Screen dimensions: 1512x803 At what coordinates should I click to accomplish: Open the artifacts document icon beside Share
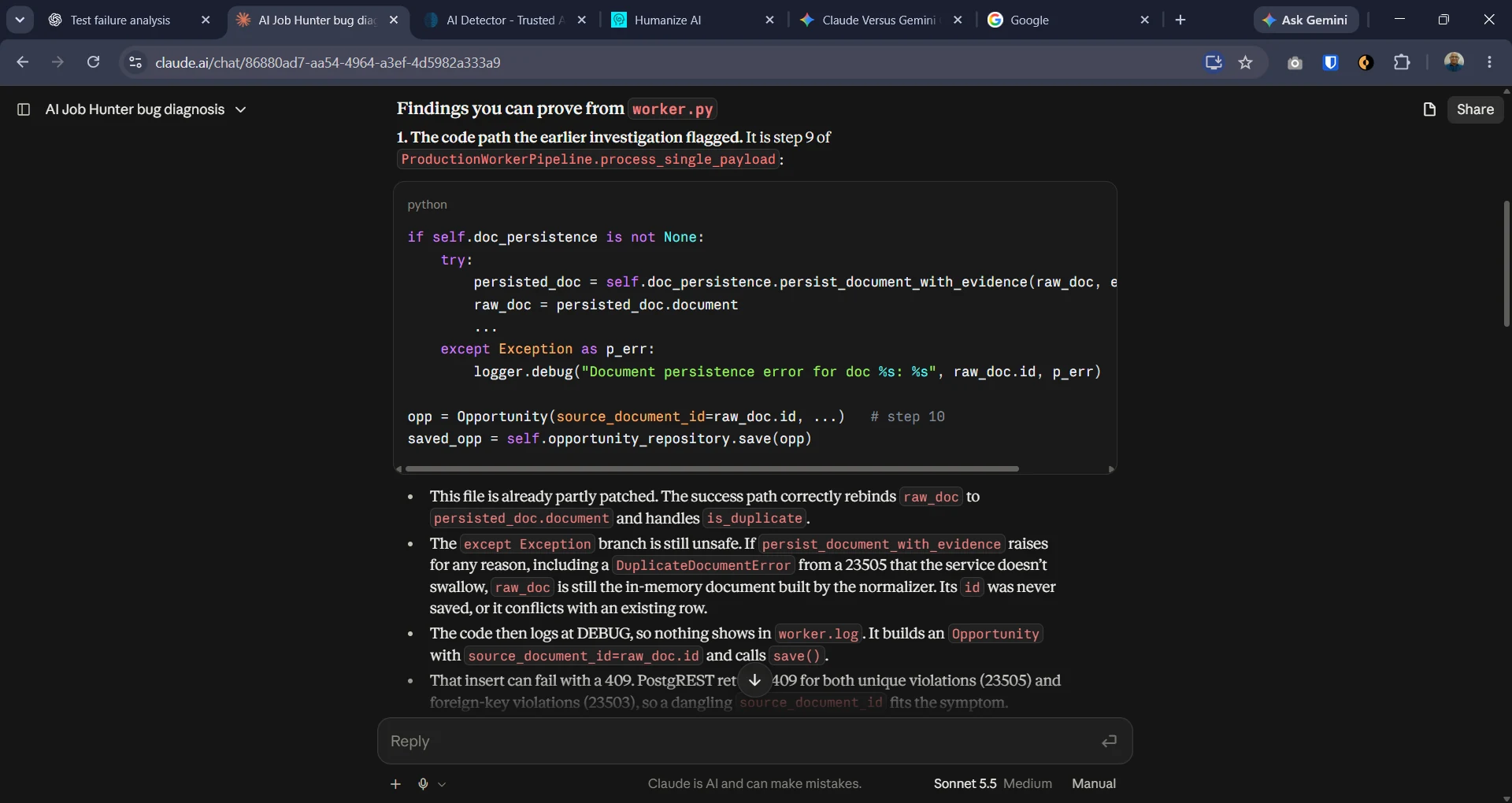click(1429, 109)
